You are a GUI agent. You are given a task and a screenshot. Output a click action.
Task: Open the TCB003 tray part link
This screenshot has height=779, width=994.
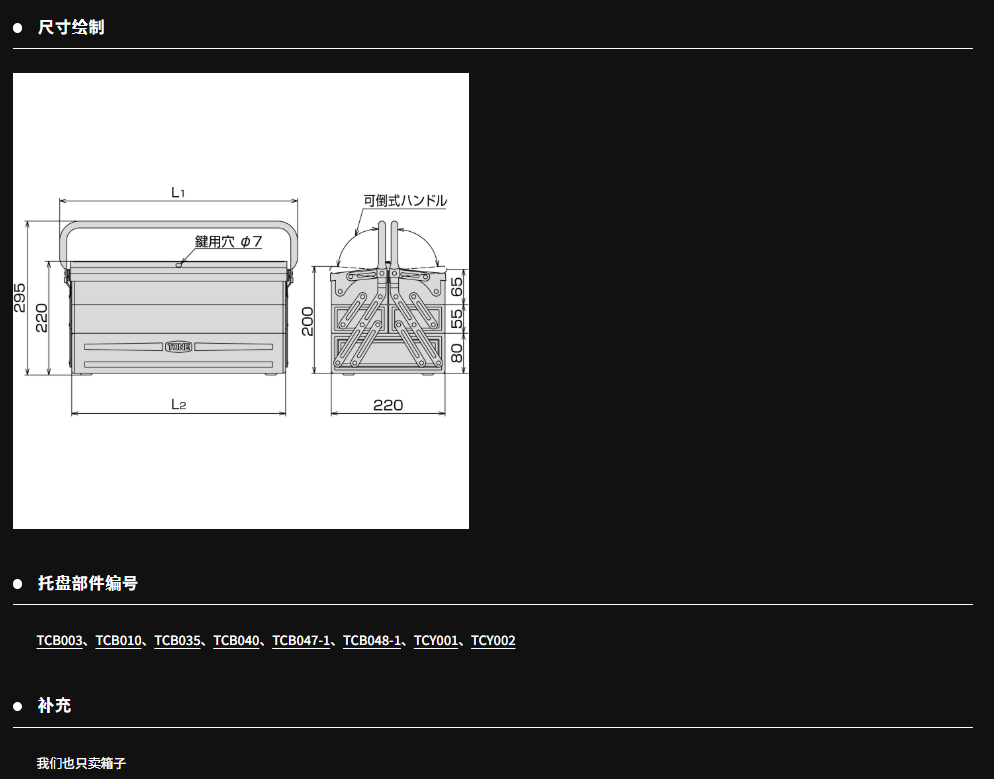[60, 641]
